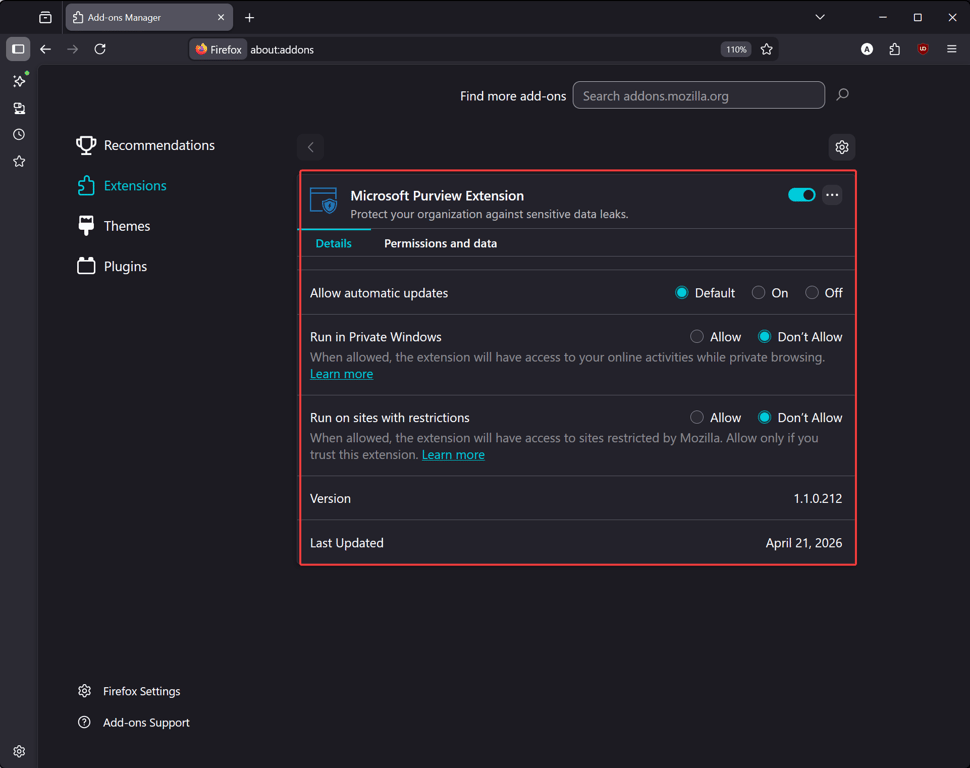This screenshot has height=768, width=970.
Task: Click the Search addons.mozilla.org field
Action: 698,95
